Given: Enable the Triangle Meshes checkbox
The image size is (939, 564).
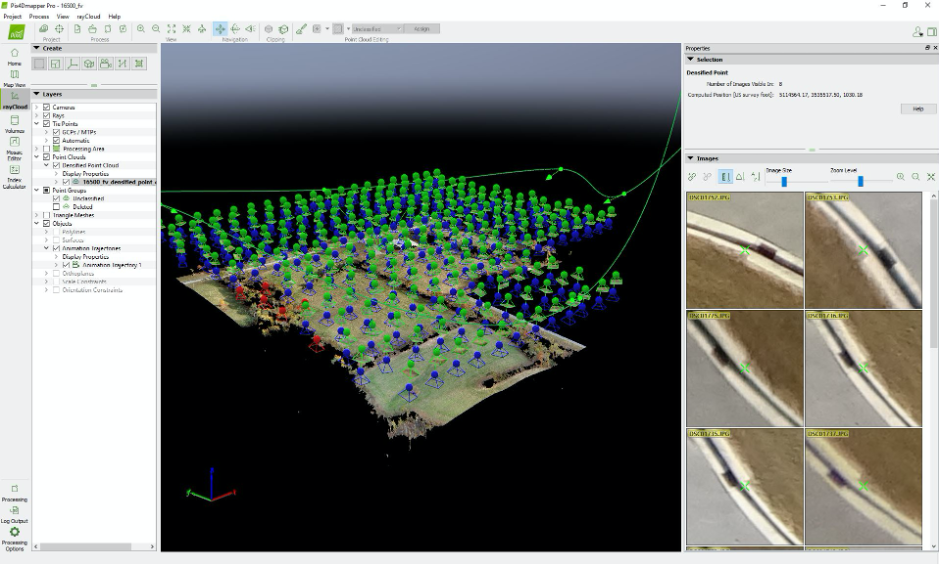Looking at the screenshot, I should coord(46,215).
